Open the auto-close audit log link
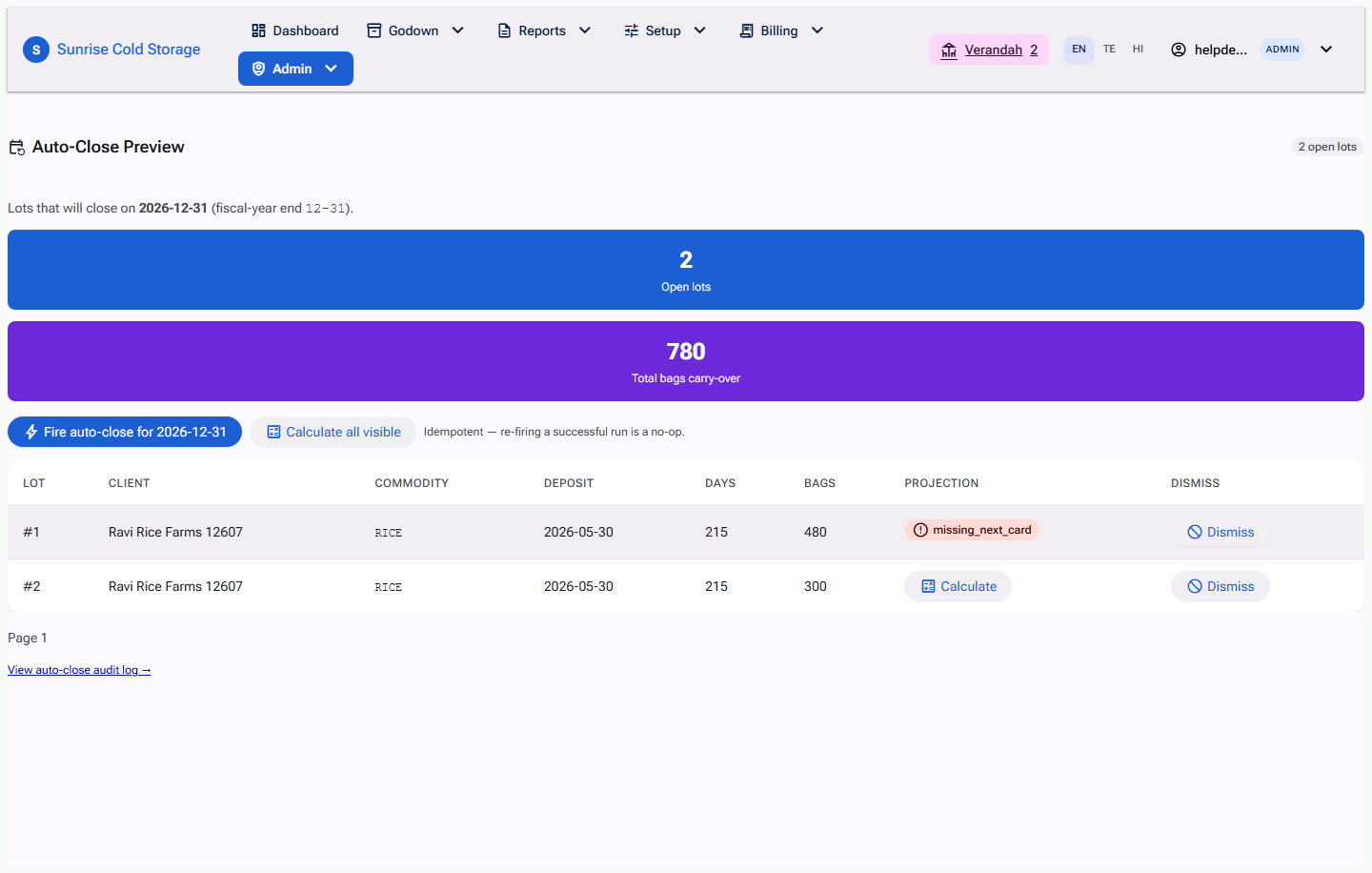Screen dimensions: 1372x873 [79, 670]
